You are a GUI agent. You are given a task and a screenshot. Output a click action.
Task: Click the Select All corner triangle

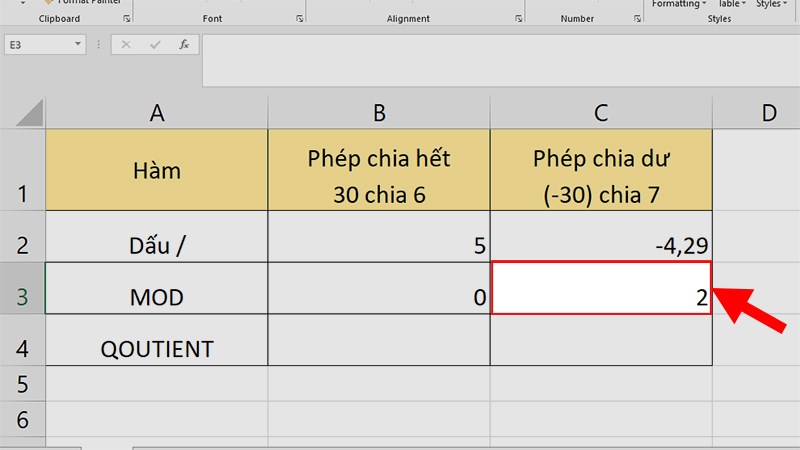30,113
